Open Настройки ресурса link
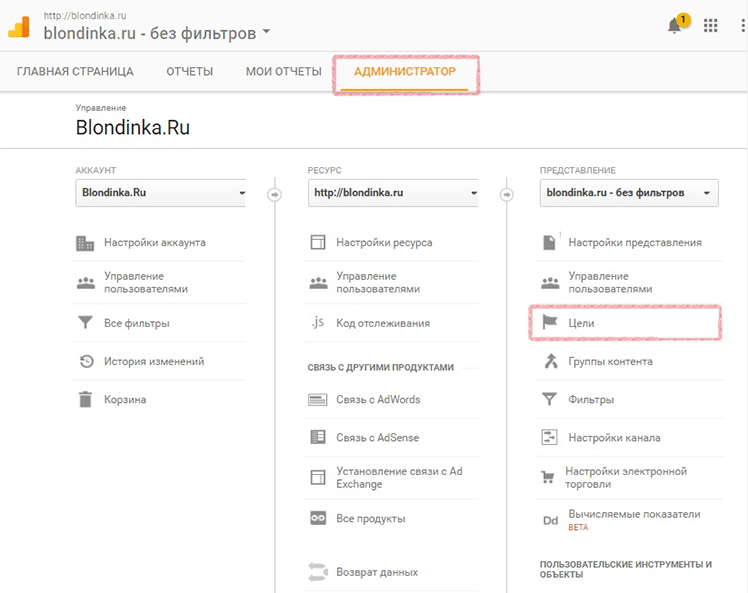748x593 pixels. tap(384, 242)
